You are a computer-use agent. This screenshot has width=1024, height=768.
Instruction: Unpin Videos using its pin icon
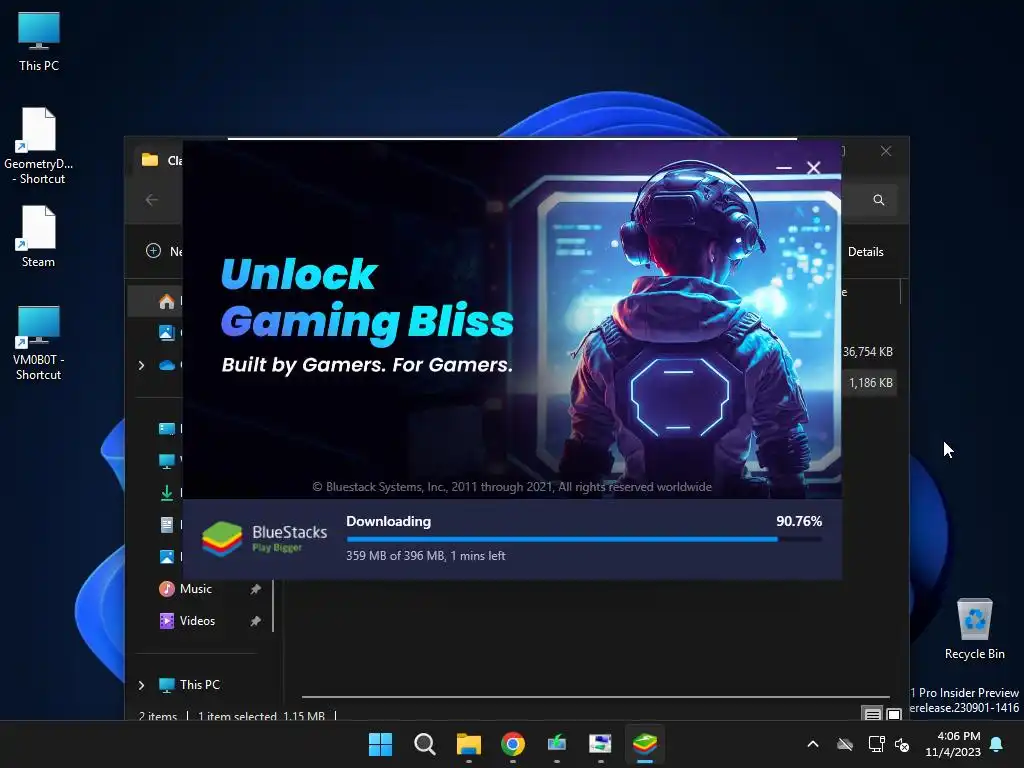[255, 621]
